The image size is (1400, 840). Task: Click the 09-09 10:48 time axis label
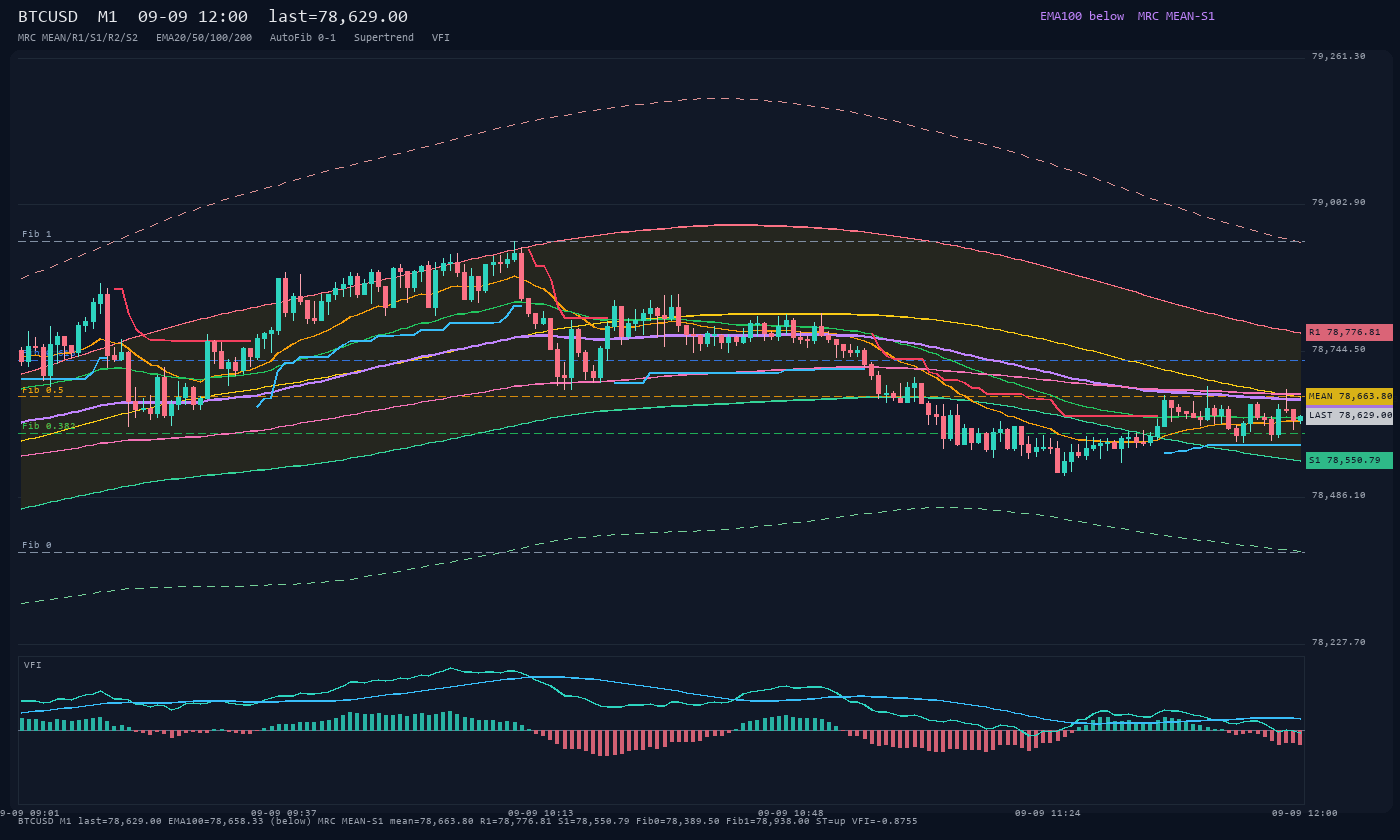[791, 813]
